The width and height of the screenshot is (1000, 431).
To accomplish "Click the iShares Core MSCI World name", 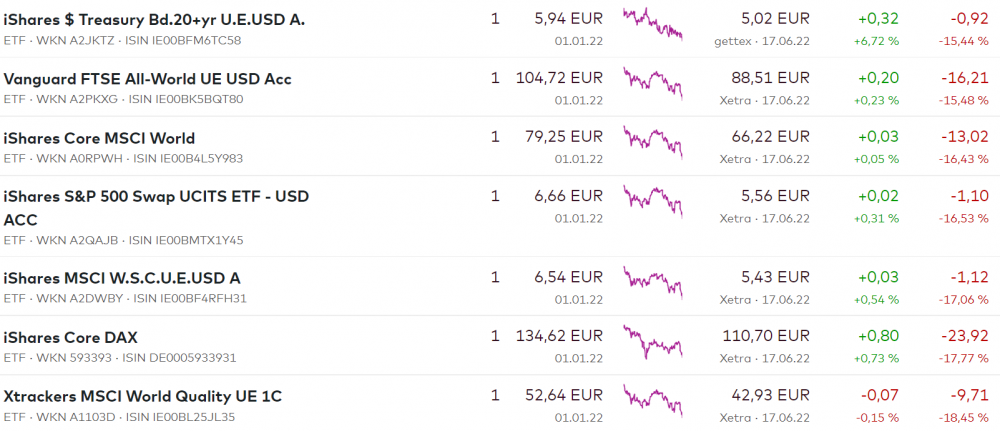I will click(99, 138).
